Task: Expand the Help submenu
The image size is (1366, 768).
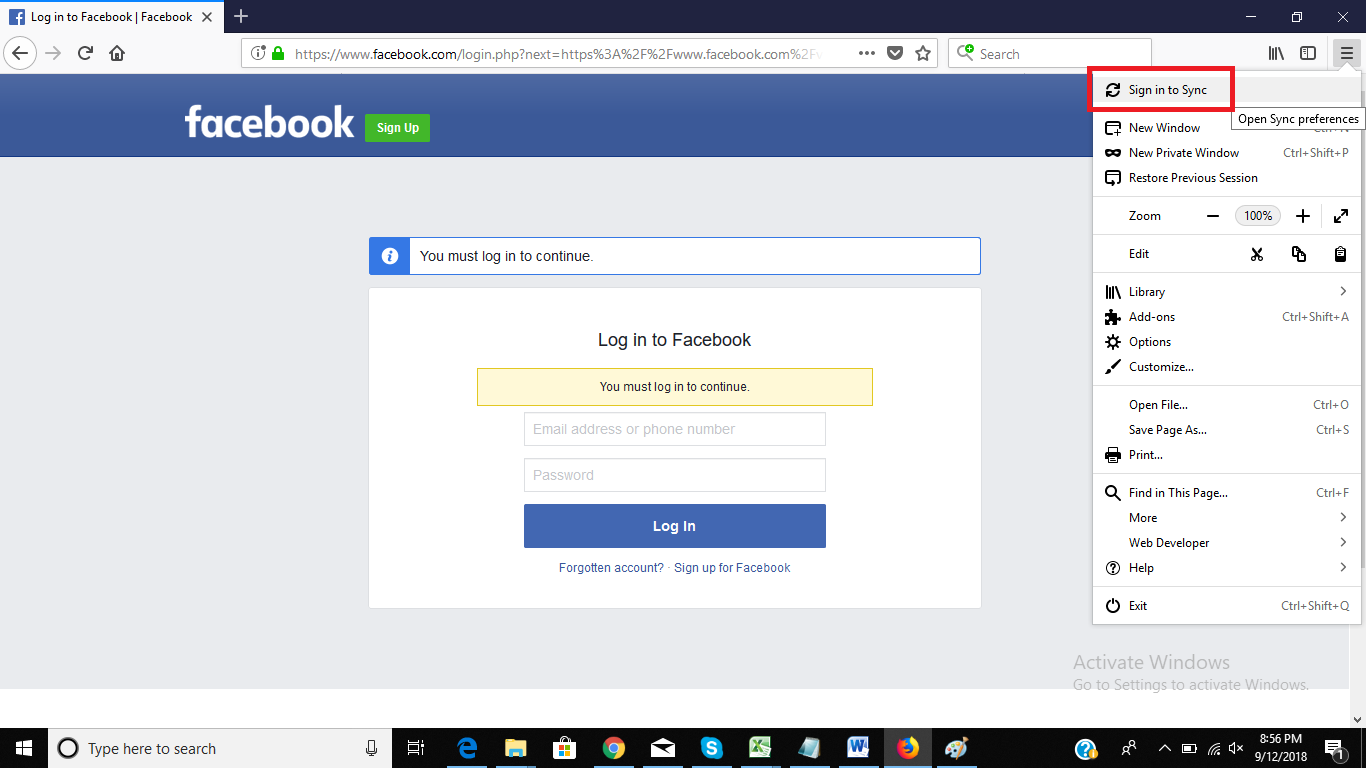Action: pyautogui.click(x=1228, y=568)
